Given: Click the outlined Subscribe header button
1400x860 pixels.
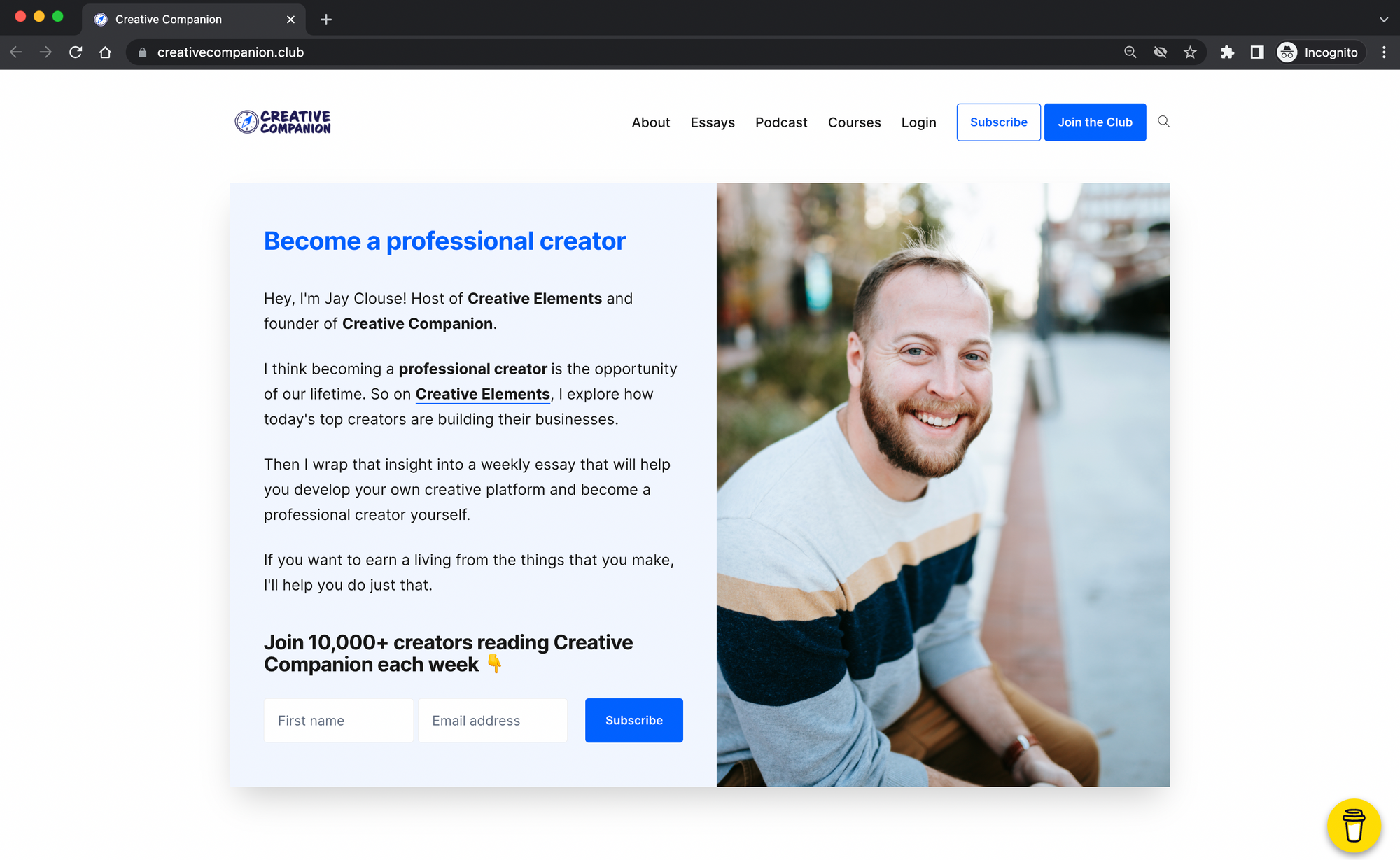Looking at the screenshot, I should coord(999,122).
